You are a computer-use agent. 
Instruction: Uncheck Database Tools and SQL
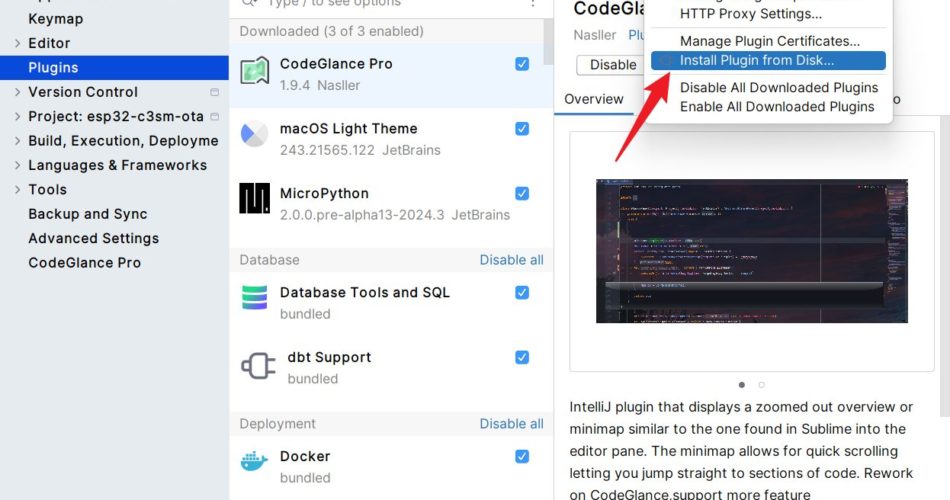pyautogui.click(x=522, y=293)
